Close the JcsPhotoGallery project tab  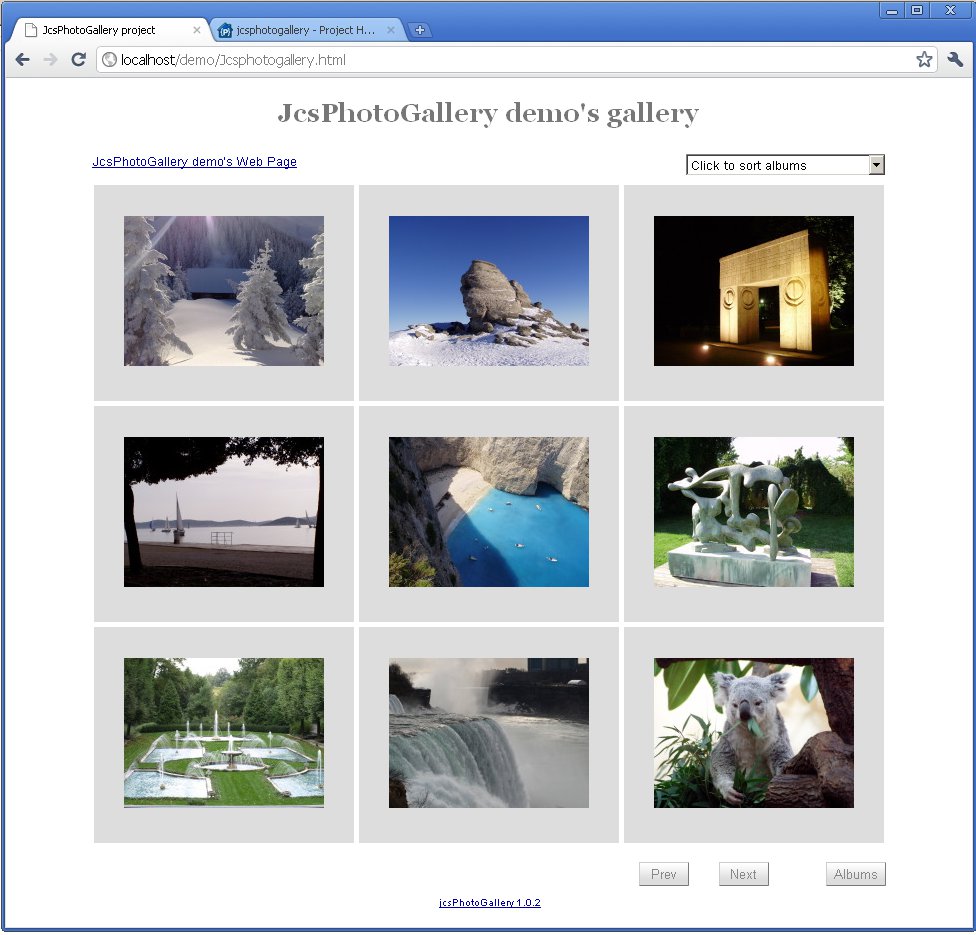(197, 30)
